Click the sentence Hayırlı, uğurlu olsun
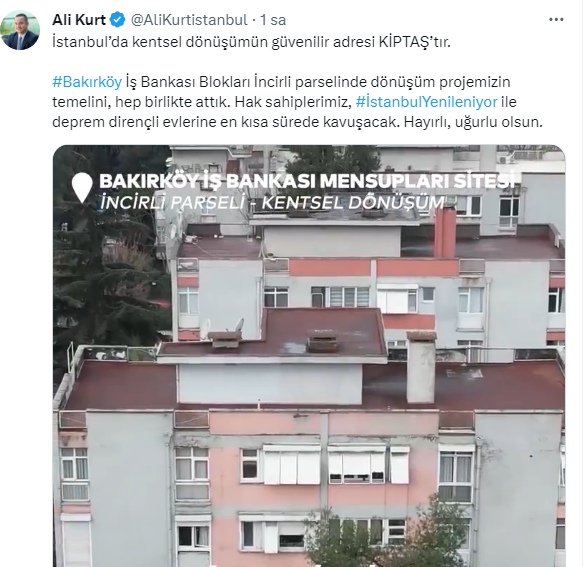Viewport: 583px width, 567px height. 473,122
